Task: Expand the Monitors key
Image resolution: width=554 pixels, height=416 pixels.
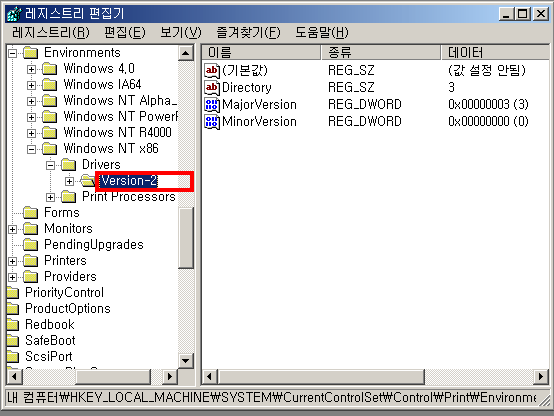Action: click(x=12, y=229)
